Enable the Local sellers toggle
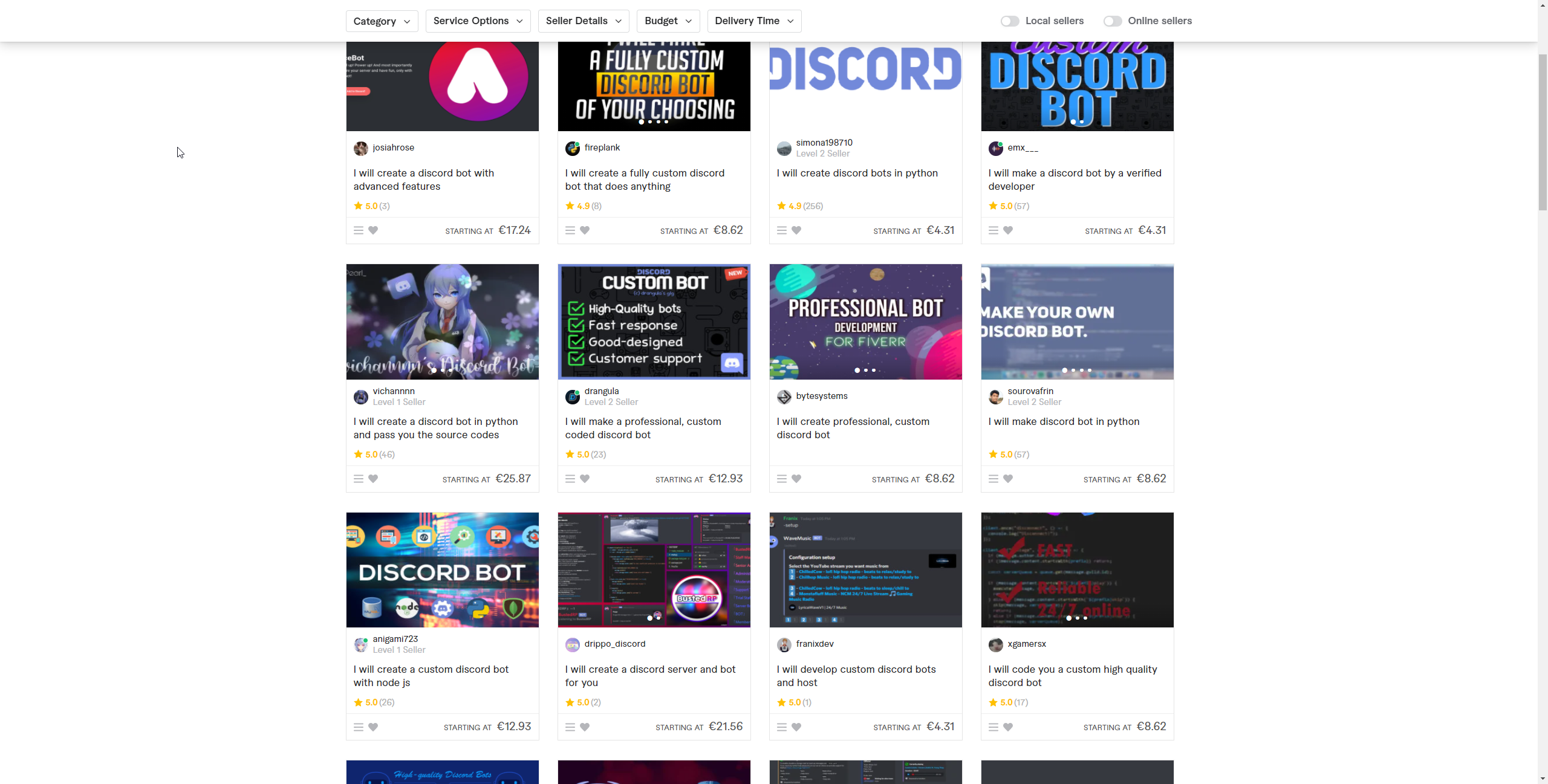This screenshot has height=784, width=1548. [1009, 21]
